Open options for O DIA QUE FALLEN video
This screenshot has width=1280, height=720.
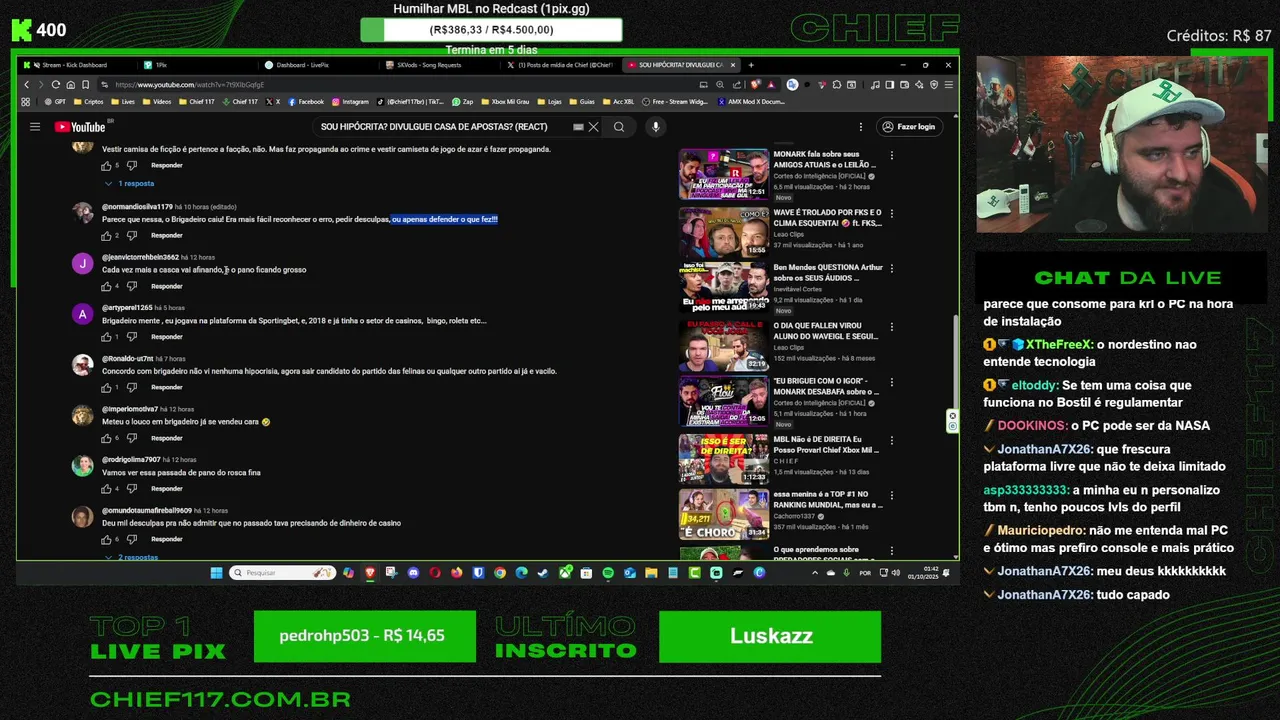click(x=891, y=326)
